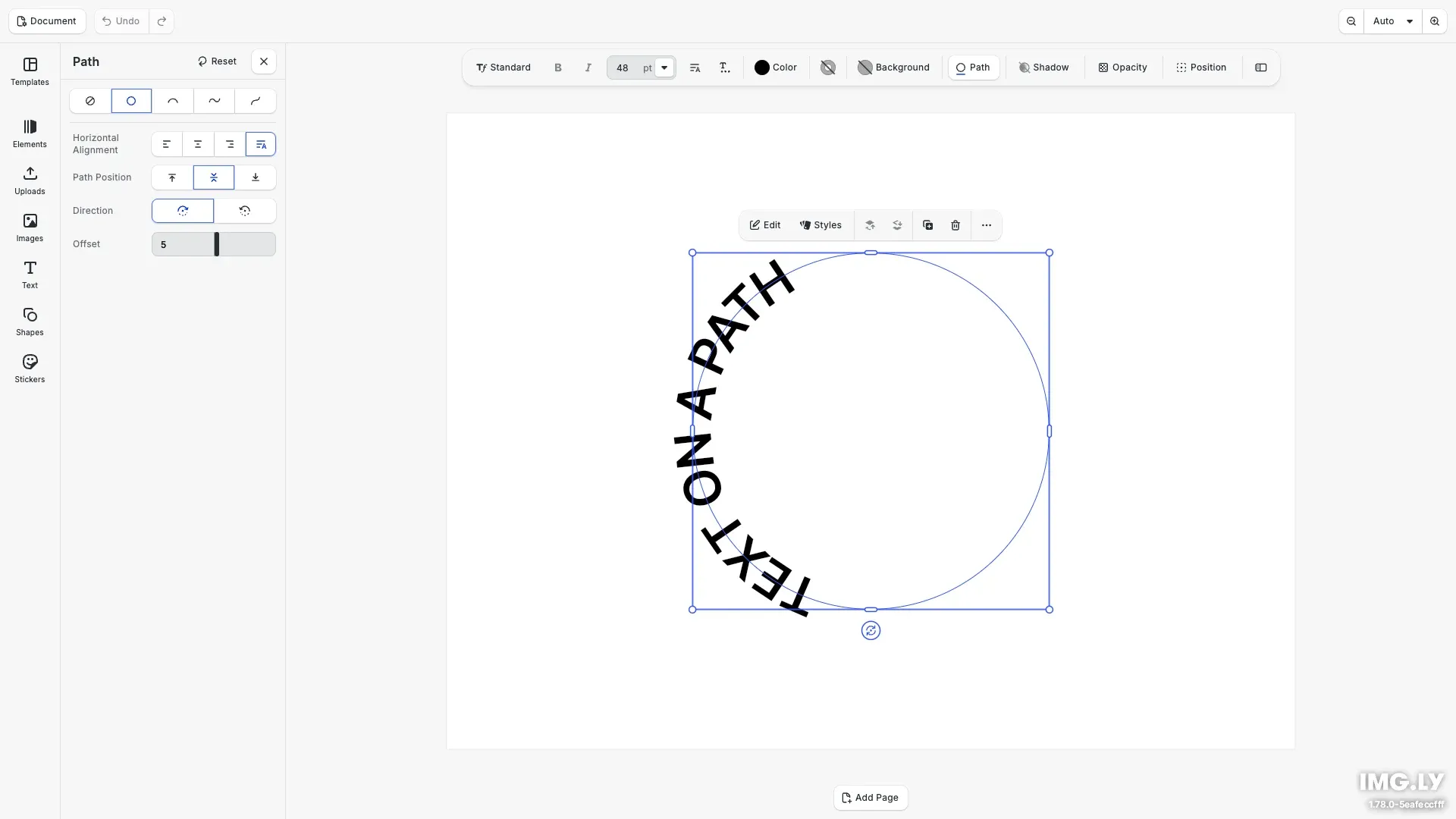Undo the last action
1456x819 pixels.
121,21
